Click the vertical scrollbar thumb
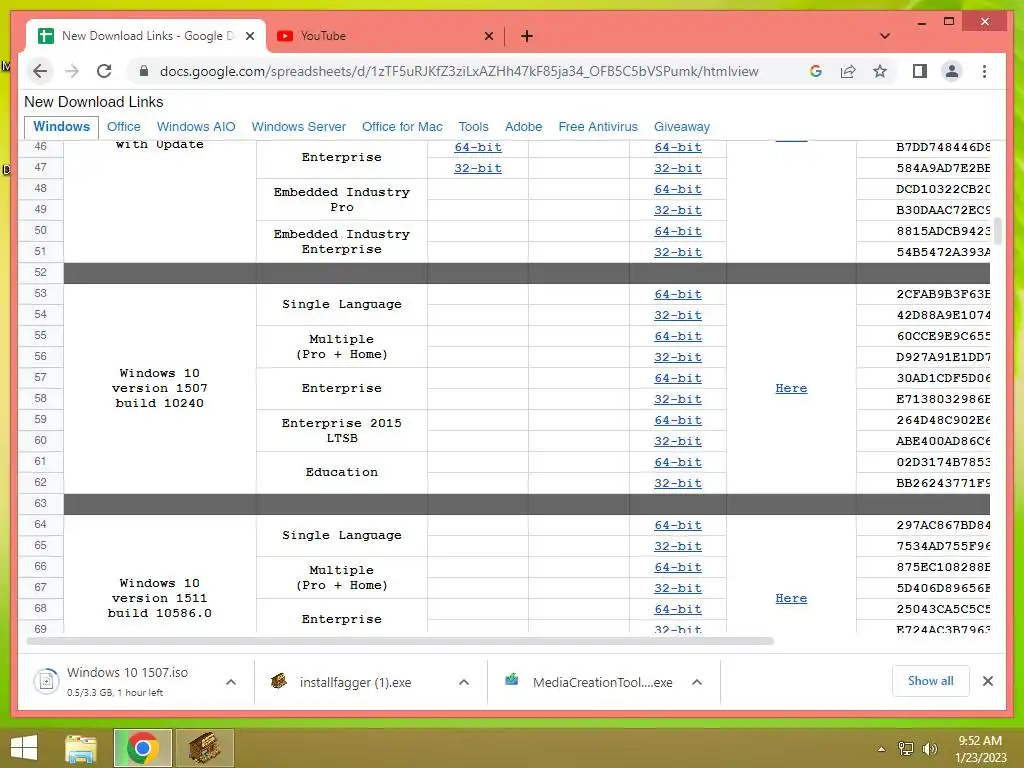Image resolution: width=1024 pixels, height=768 pixels. click(x=998, y=230)
